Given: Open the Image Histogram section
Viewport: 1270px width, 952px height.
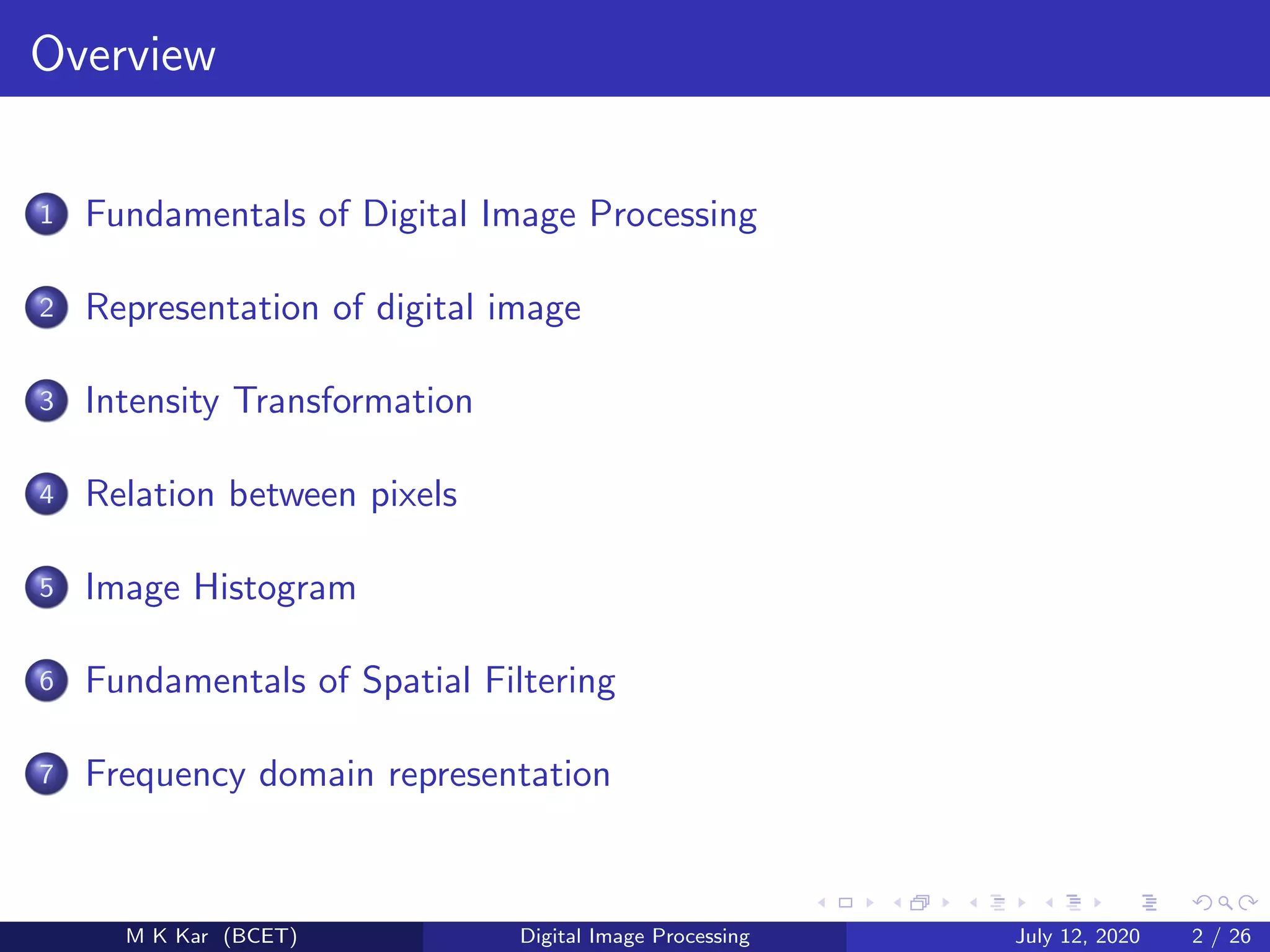Looking at the screenshot, I should pos(221,588).
